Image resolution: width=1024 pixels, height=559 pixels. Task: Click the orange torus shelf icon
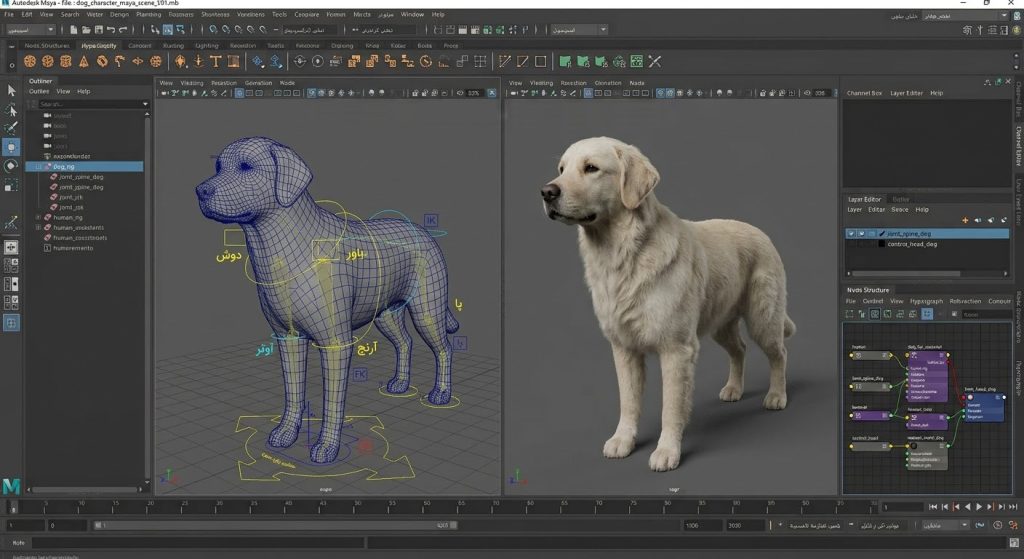tap(102, 61)
